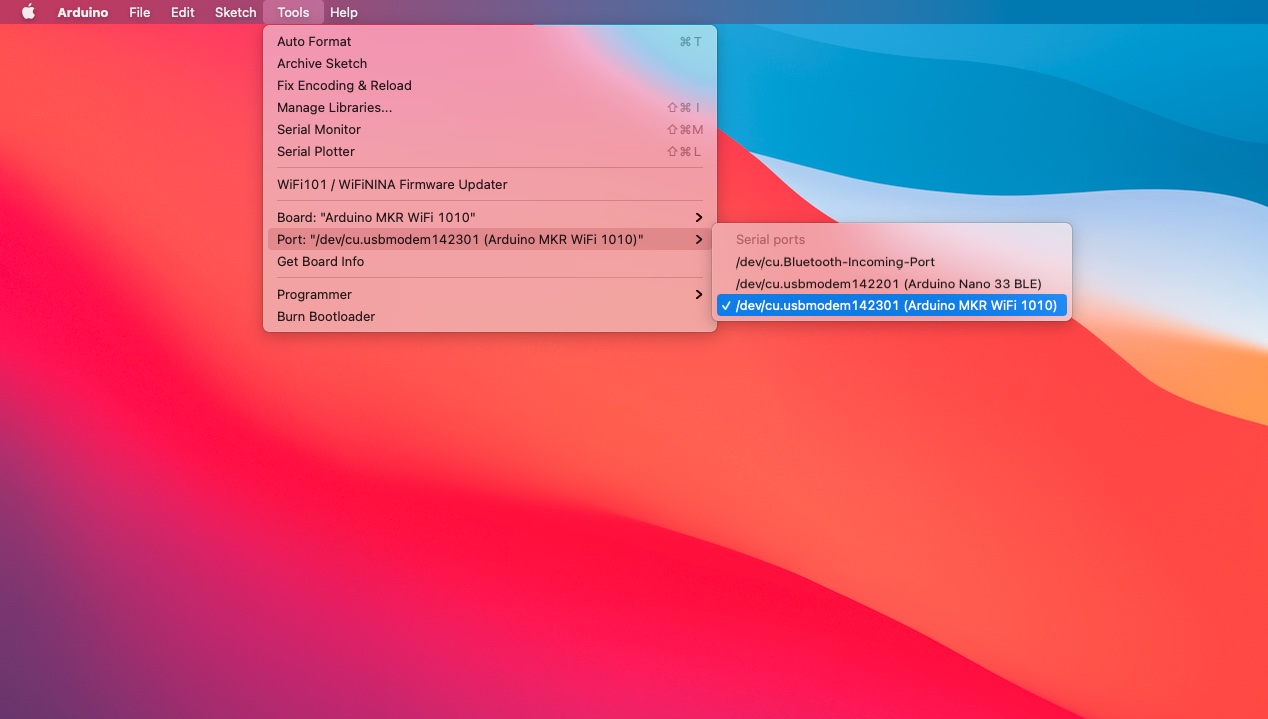Close the open Tools menu
This screenshot has height=719, width=1268.
click(293, 12)
